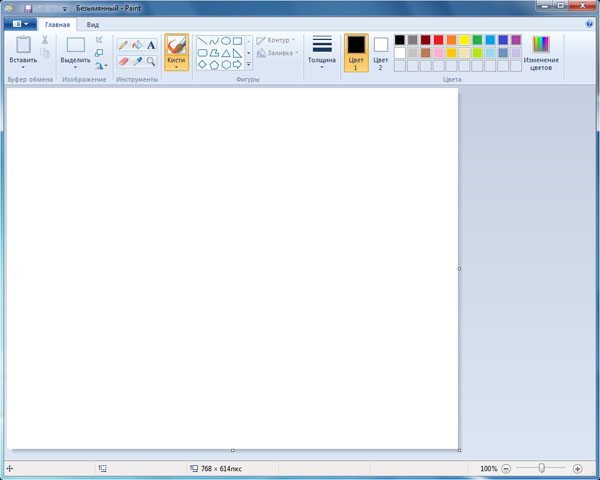Pick the purple color swatch
Image resolution: width=600 pixels, height=480 pixels.
coord(516,40)
